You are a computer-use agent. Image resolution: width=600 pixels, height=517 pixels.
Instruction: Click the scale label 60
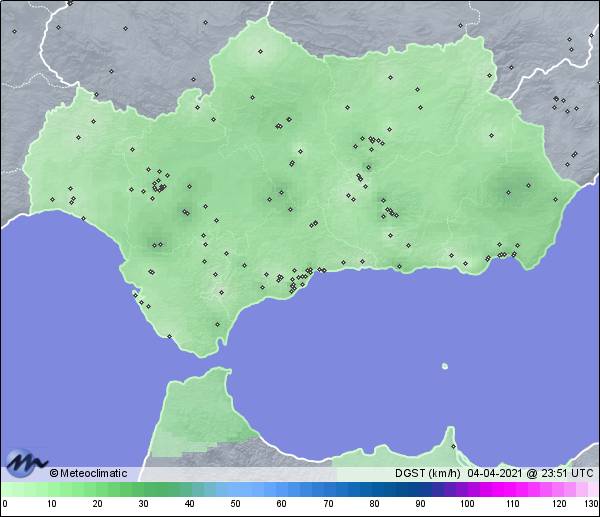point(282,503)
